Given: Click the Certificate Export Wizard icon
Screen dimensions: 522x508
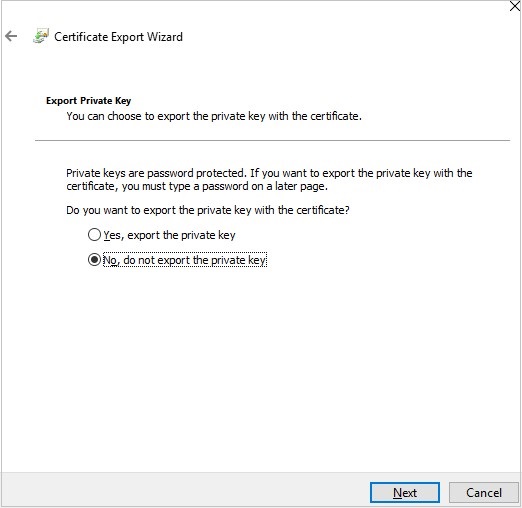Looking at the screenshot, I should pos(41,36).
